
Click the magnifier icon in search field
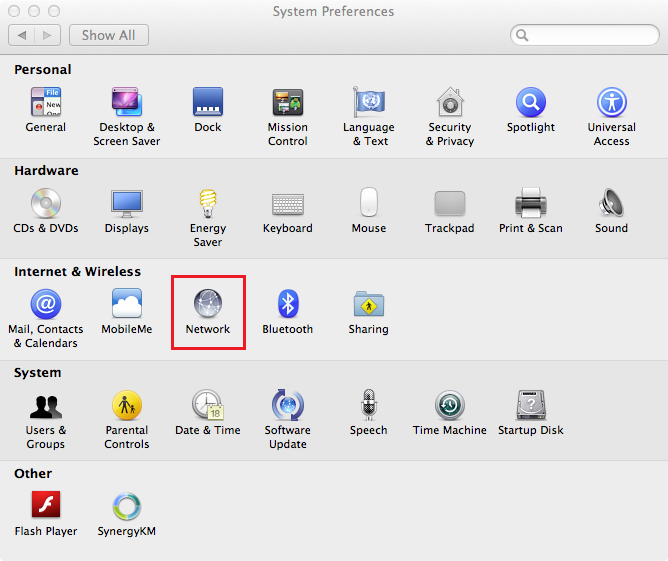point(522,35)
